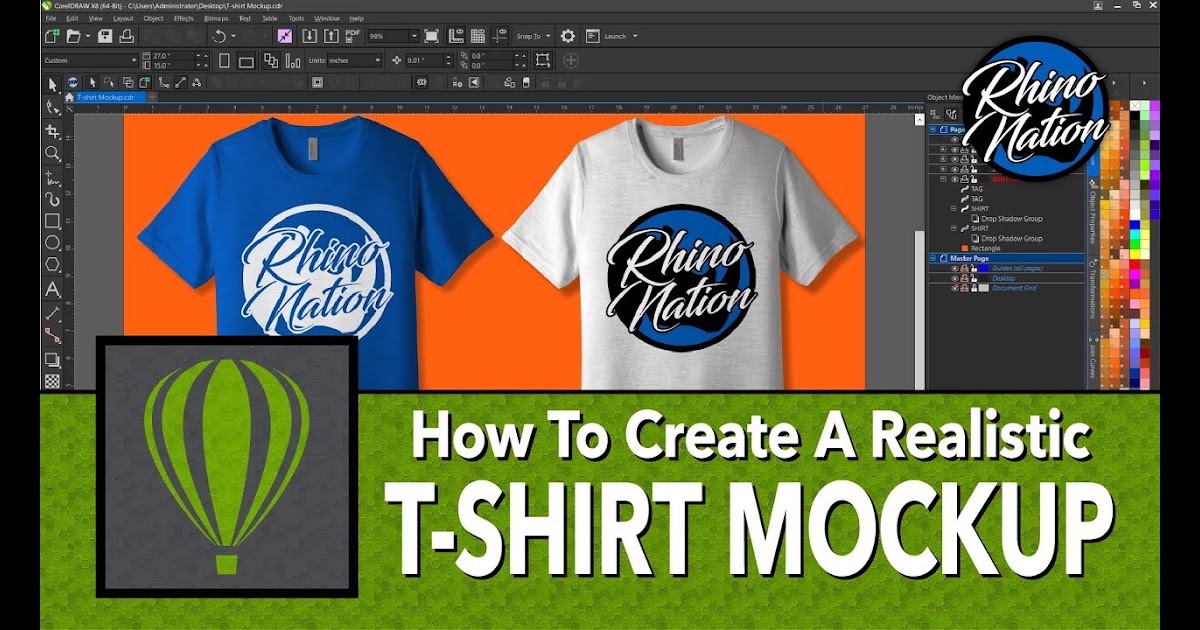
Task: Select the Drop Shadow tool
Action: [x=53, y=359]
